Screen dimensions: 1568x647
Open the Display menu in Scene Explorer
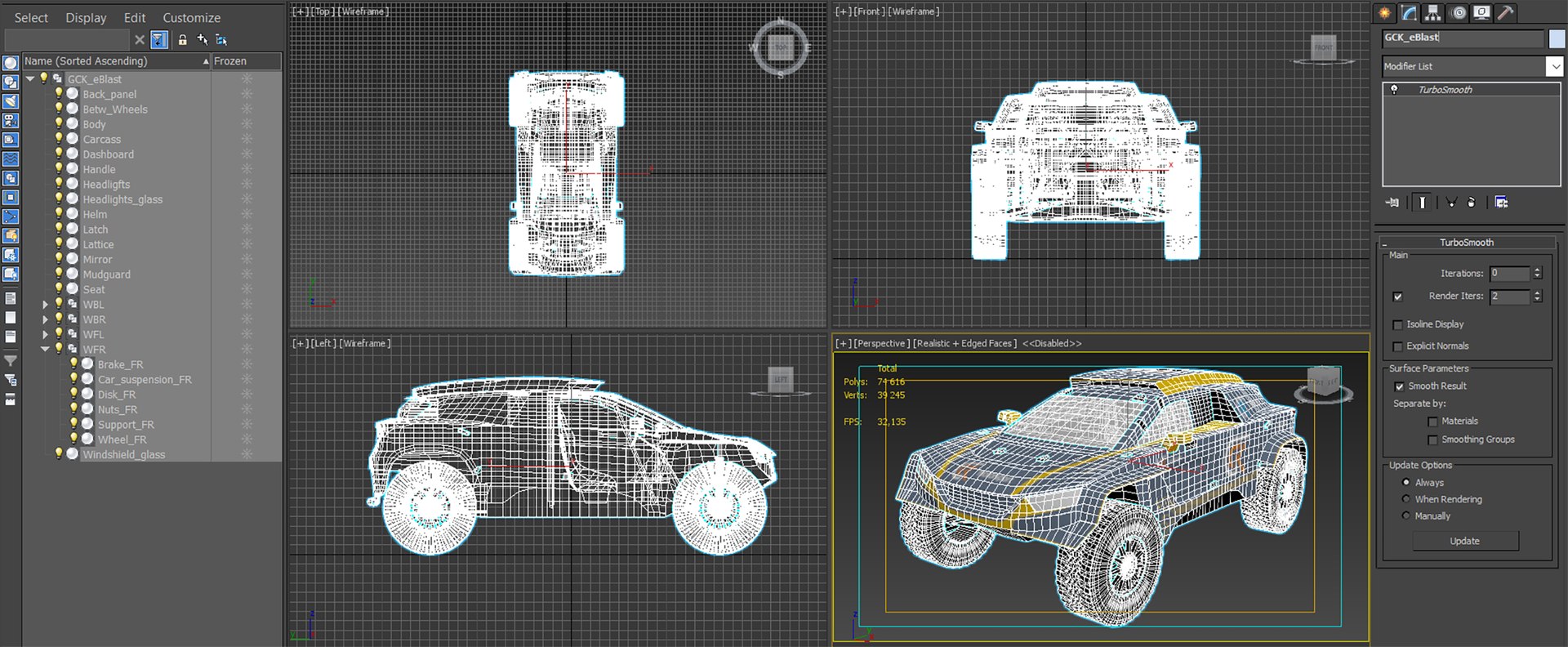(x=86, y=17)
